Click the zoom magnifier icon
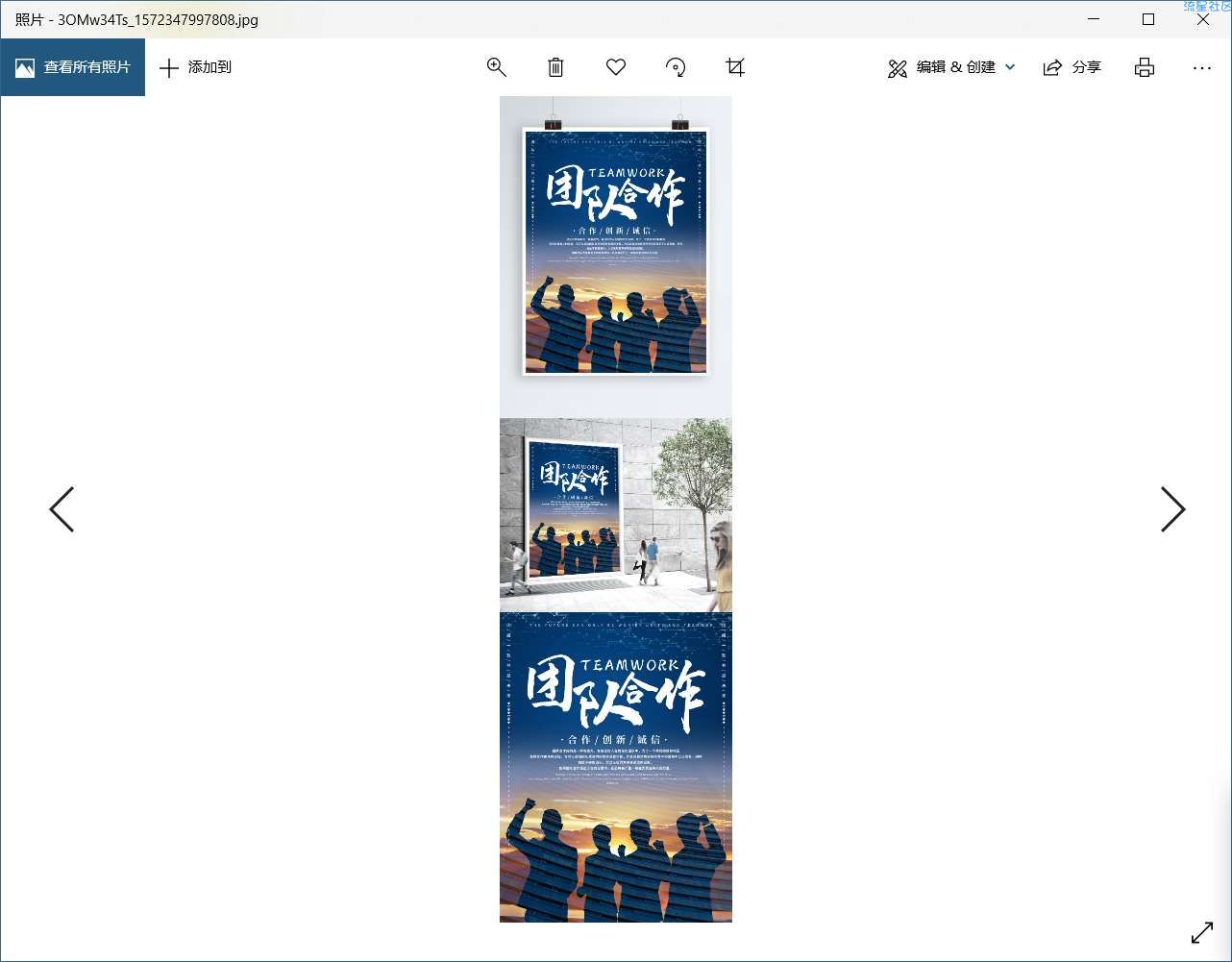1232x962 pixels. [x=496, y=67]
